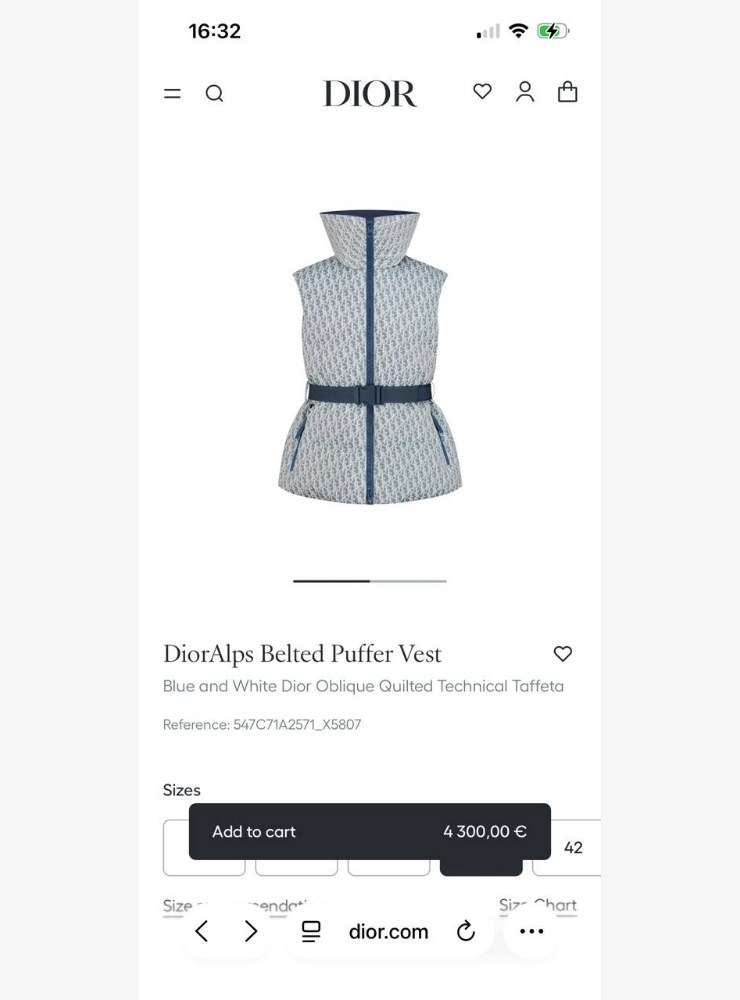
Task: Reload the page with refresh icon
Action: tap(466, 932)
